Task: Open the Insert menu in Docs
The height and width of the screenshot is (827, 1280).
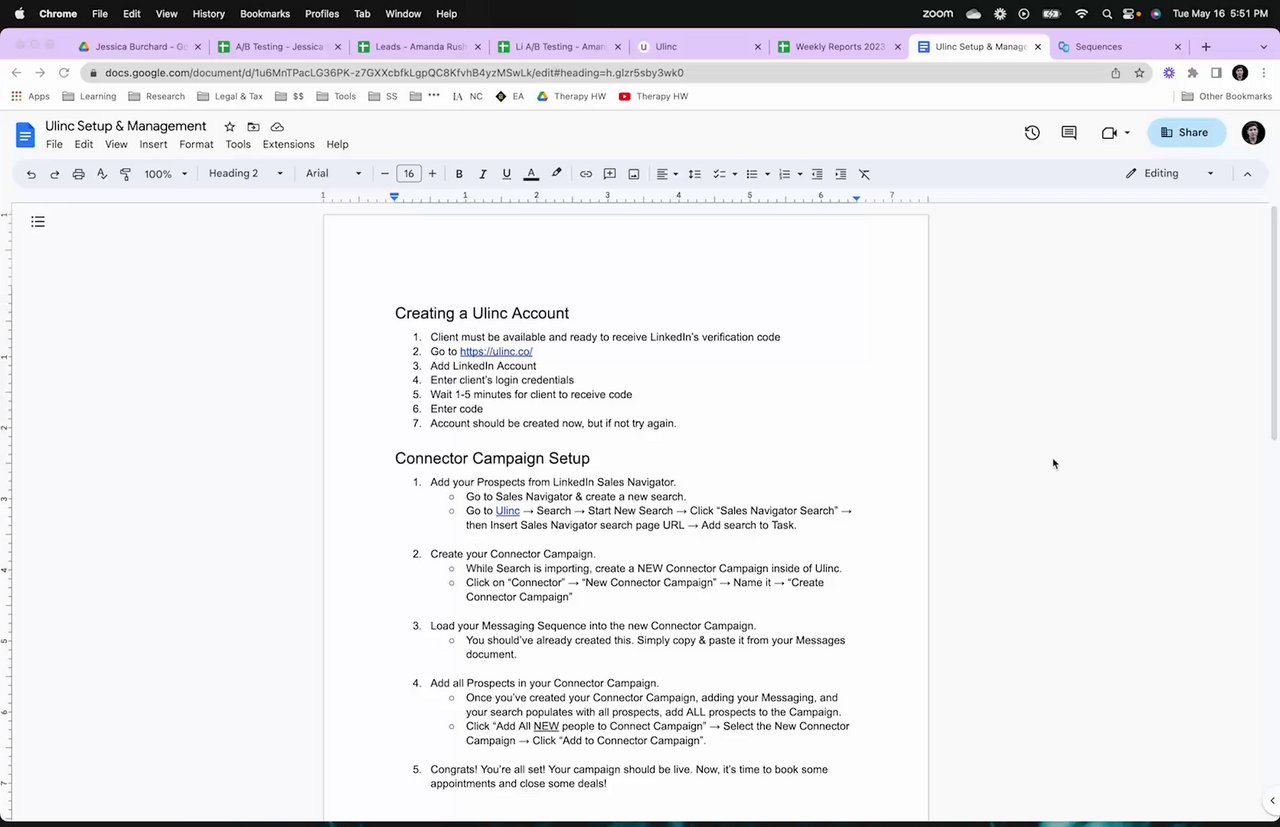Action: point(153,144)
